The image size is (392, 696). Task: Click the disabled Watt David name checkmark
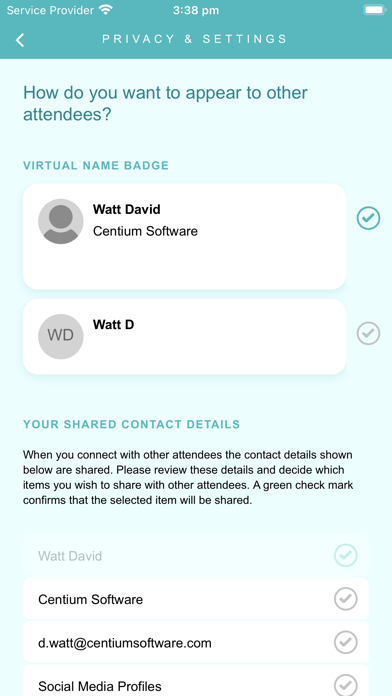coord(345,555)
